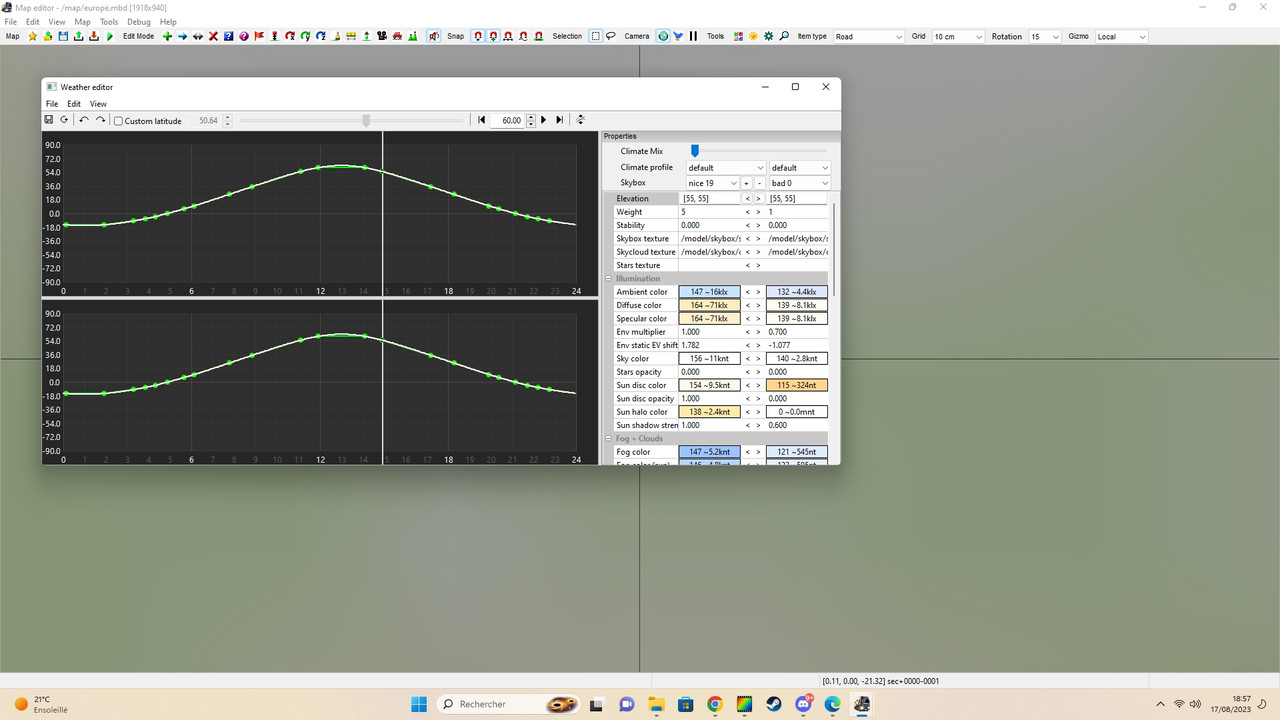Open the Weather editor File menu
Screen dimensions: 1280x720
(52, 104)
